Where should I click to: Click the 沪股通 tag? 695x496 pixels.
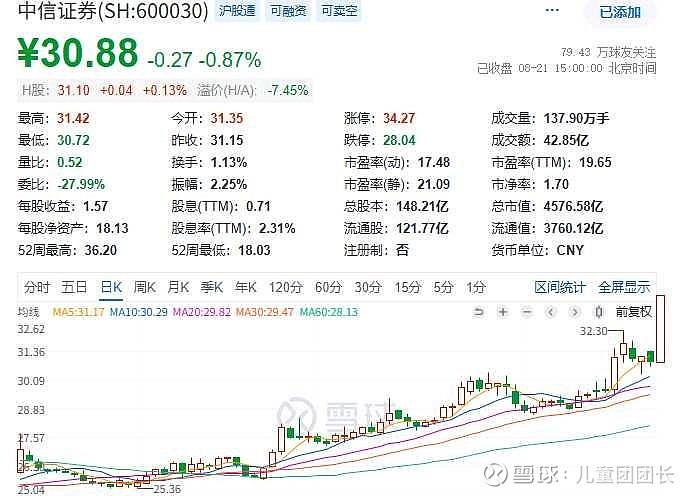click(x=237, y=11)
